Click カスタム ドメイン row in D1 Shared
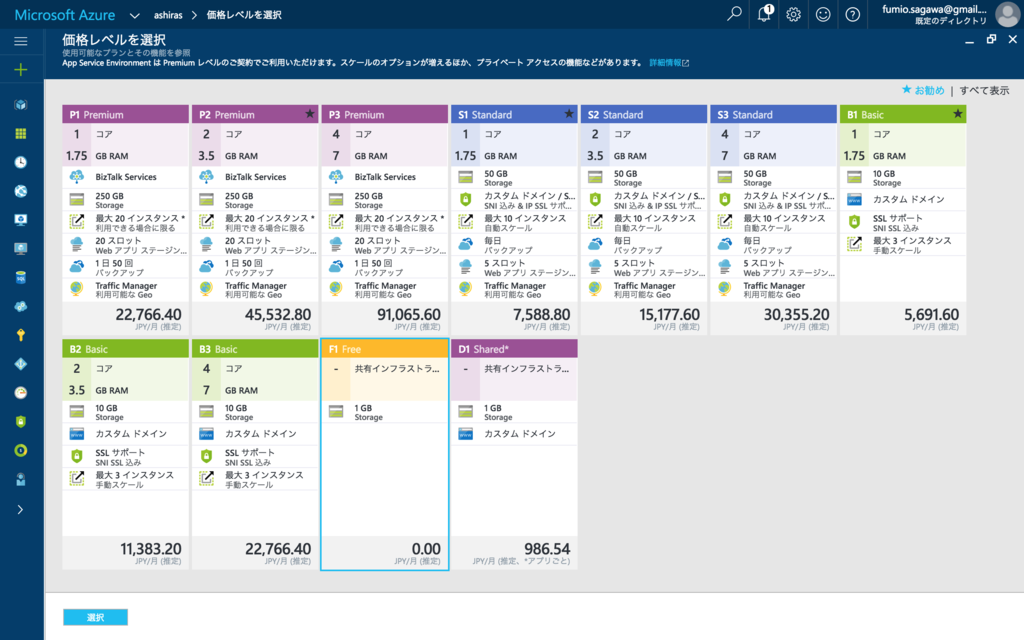1024x640 pixels. tap(514, 434)
